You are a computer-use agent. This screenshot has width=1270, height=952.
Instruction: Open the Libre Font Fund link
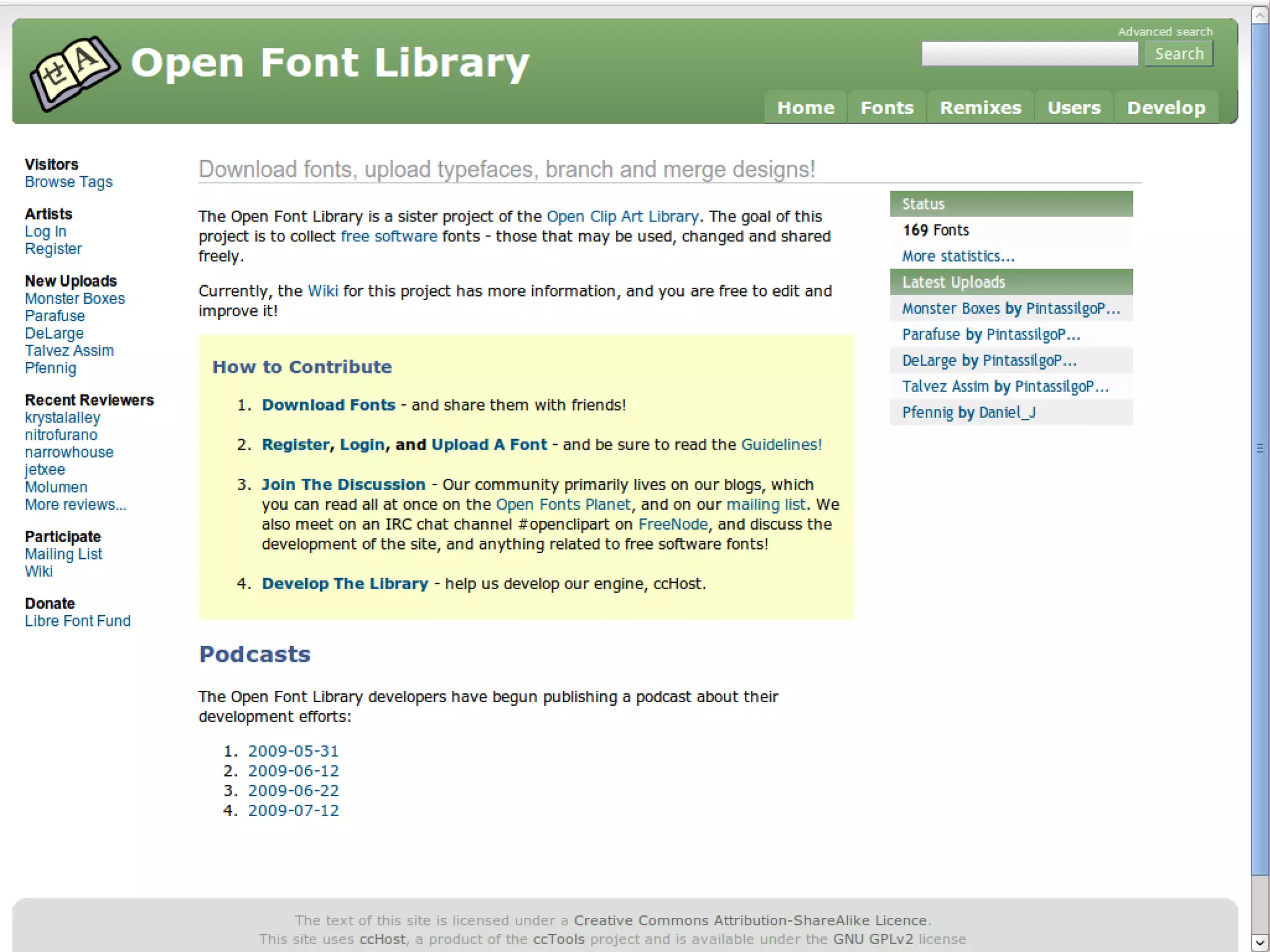(x=78, y=621)
